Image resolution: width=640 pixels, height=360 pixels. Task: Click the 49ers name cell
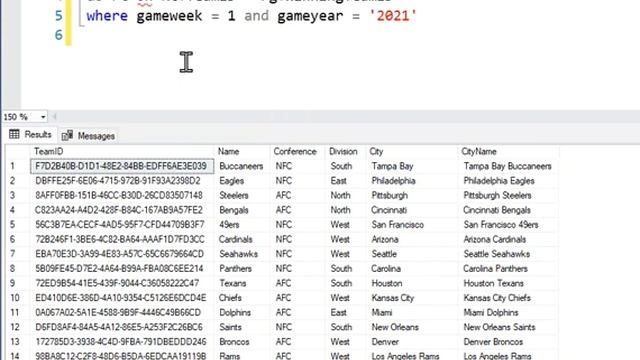coord(242,224)
